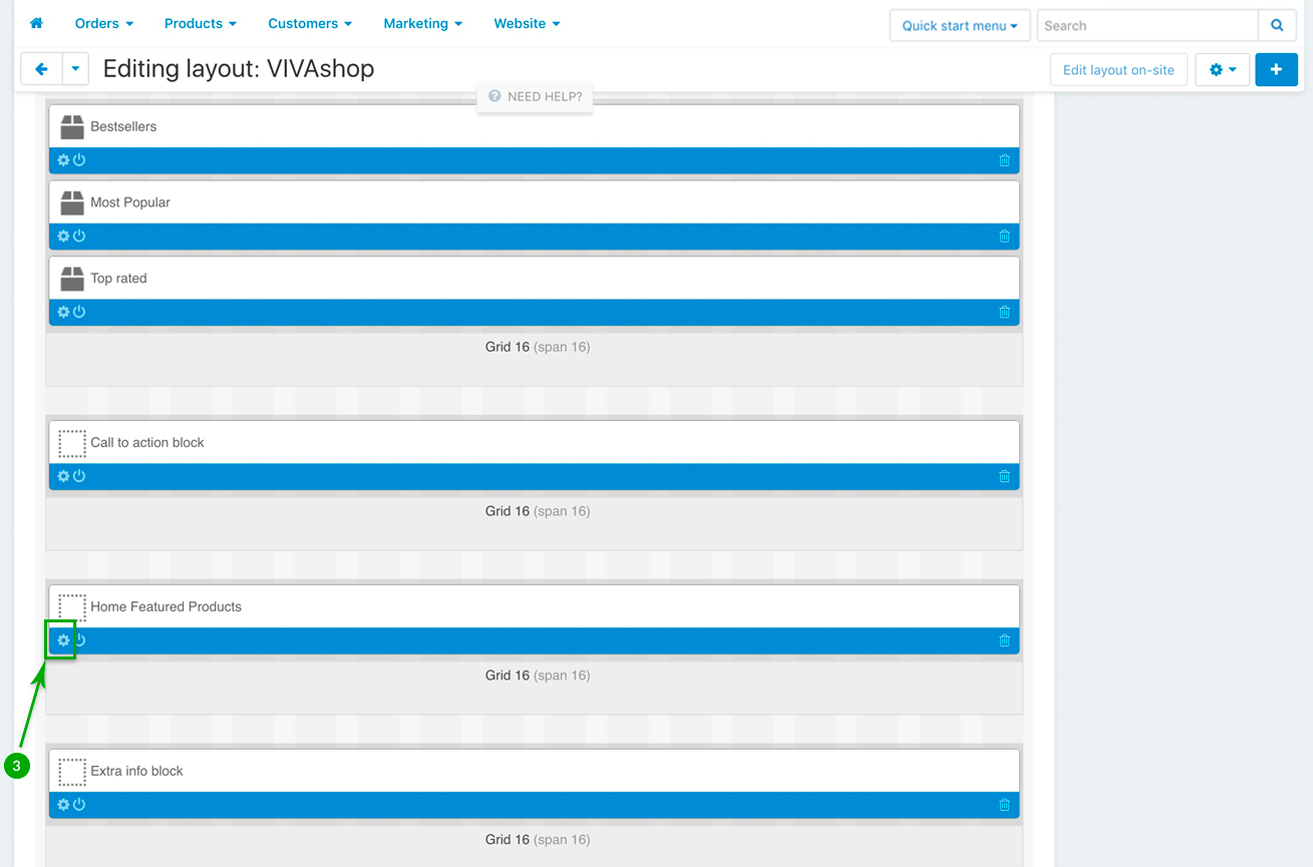This screenshot has width=1313, height=867.
Task: Open the Products menu
Action: (200, 23)
